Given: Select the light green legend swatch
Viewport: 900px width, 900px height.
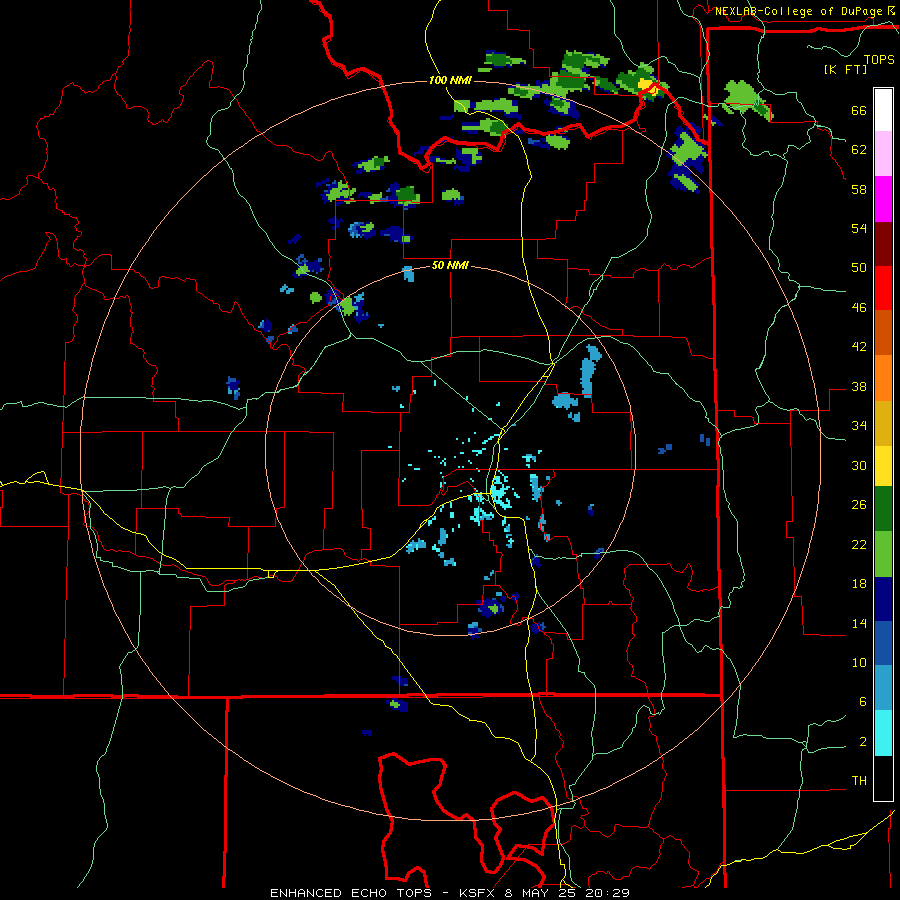Looking at the screenshot, I should tap(883, 554).
